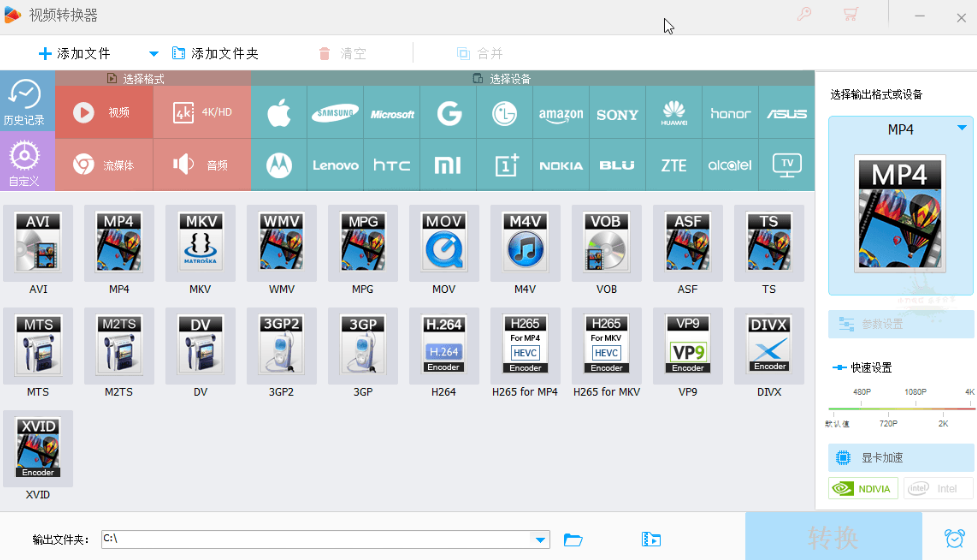Open the output folder browse icon
This screenshot has height=560, width=977.
(573, 540)
